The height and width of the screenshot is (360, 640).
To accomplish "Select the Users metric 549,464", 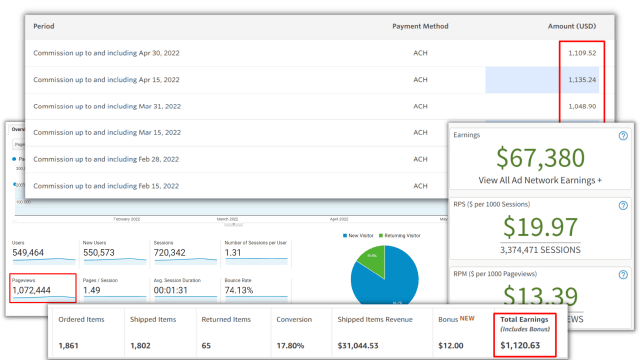I will coord(28,253).
